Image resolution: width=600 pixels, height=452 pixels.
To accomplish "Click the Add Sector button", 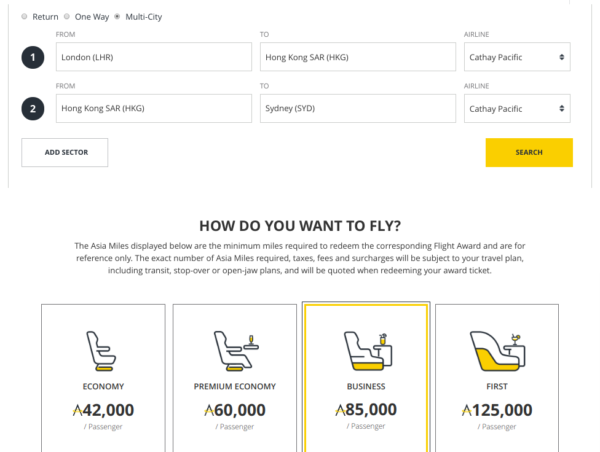I will [64, 152].
